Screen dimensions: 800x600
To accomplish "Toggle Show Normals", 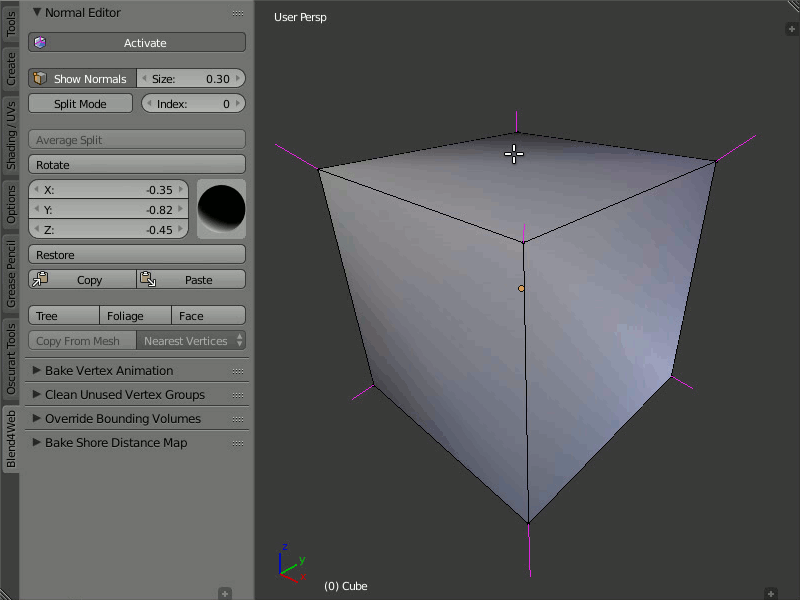I will 82,79.
